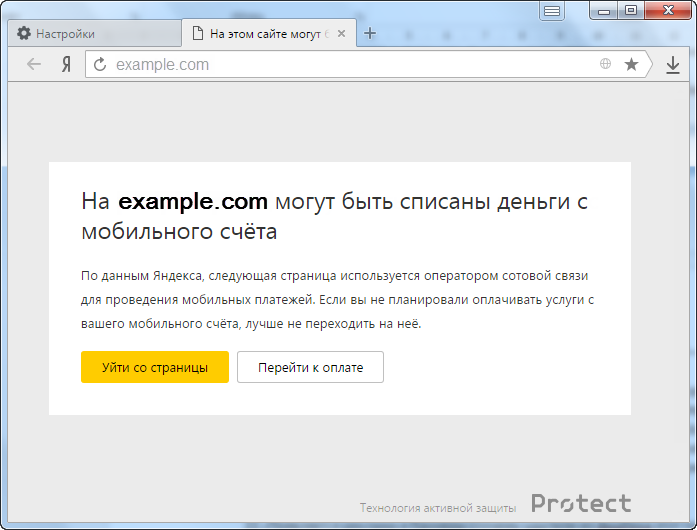The width and height of the screenshot is (697, 530).
Task: Click the Protect logo
Action: click(581, 504)
